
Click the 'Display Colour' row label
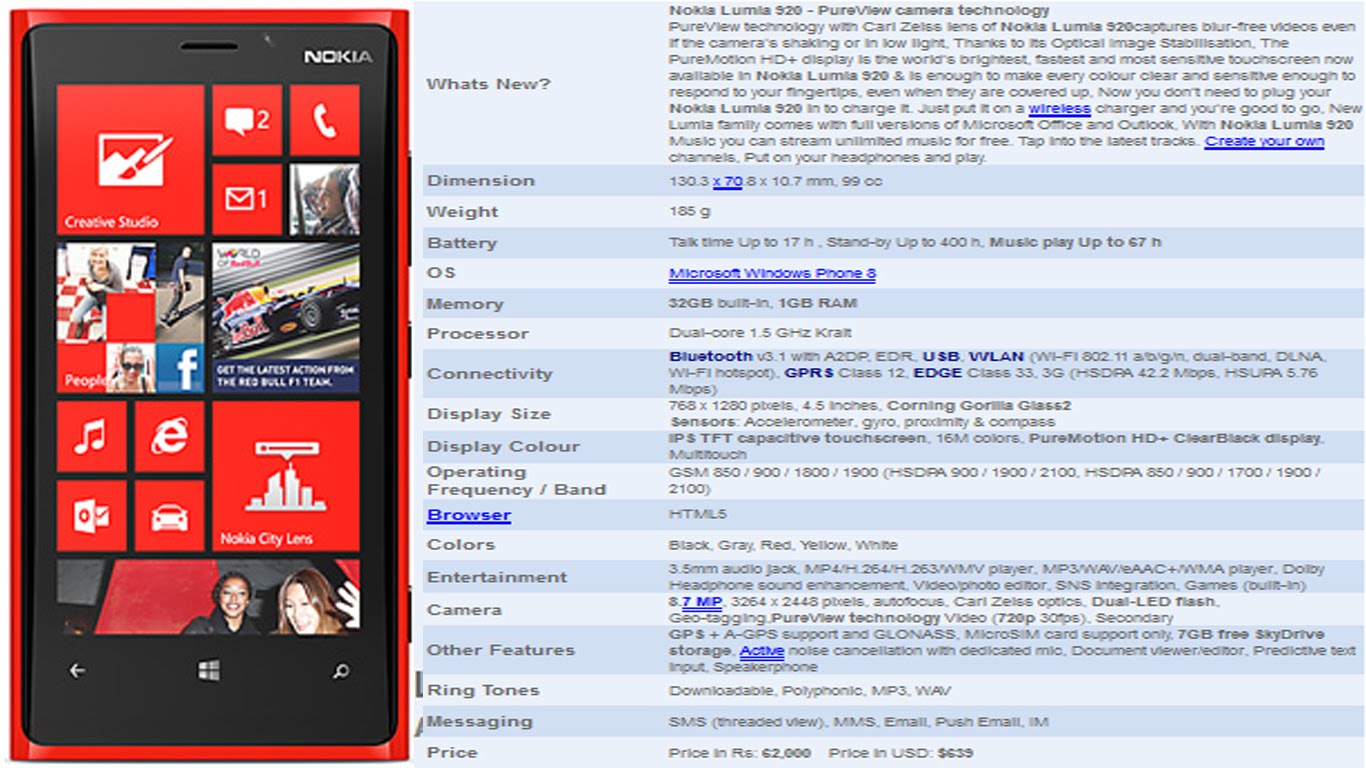click(x=503, y=447)
